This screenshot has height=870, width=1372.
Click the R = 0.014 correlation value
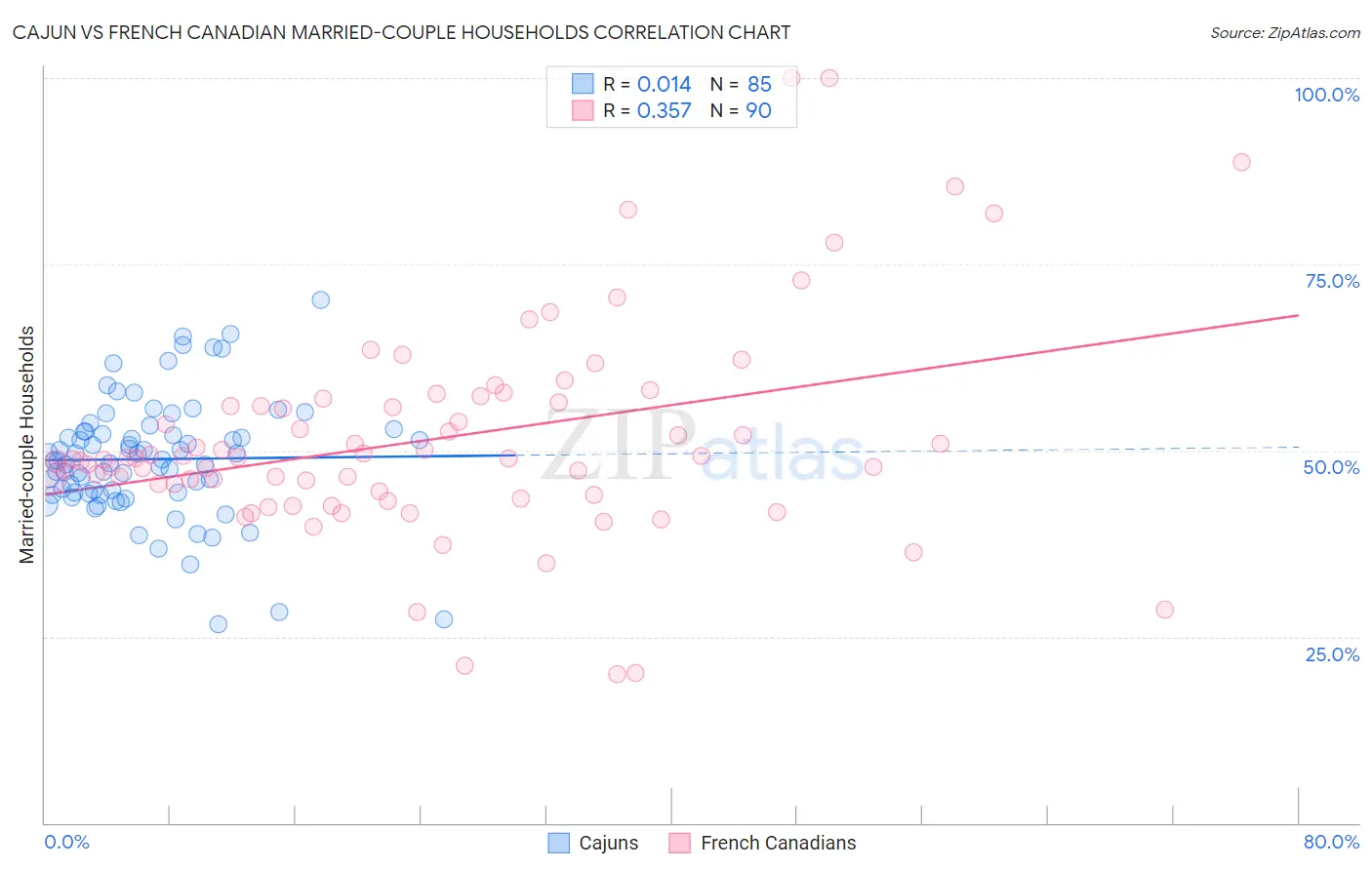pyautogui.click(x=647, y=84)
